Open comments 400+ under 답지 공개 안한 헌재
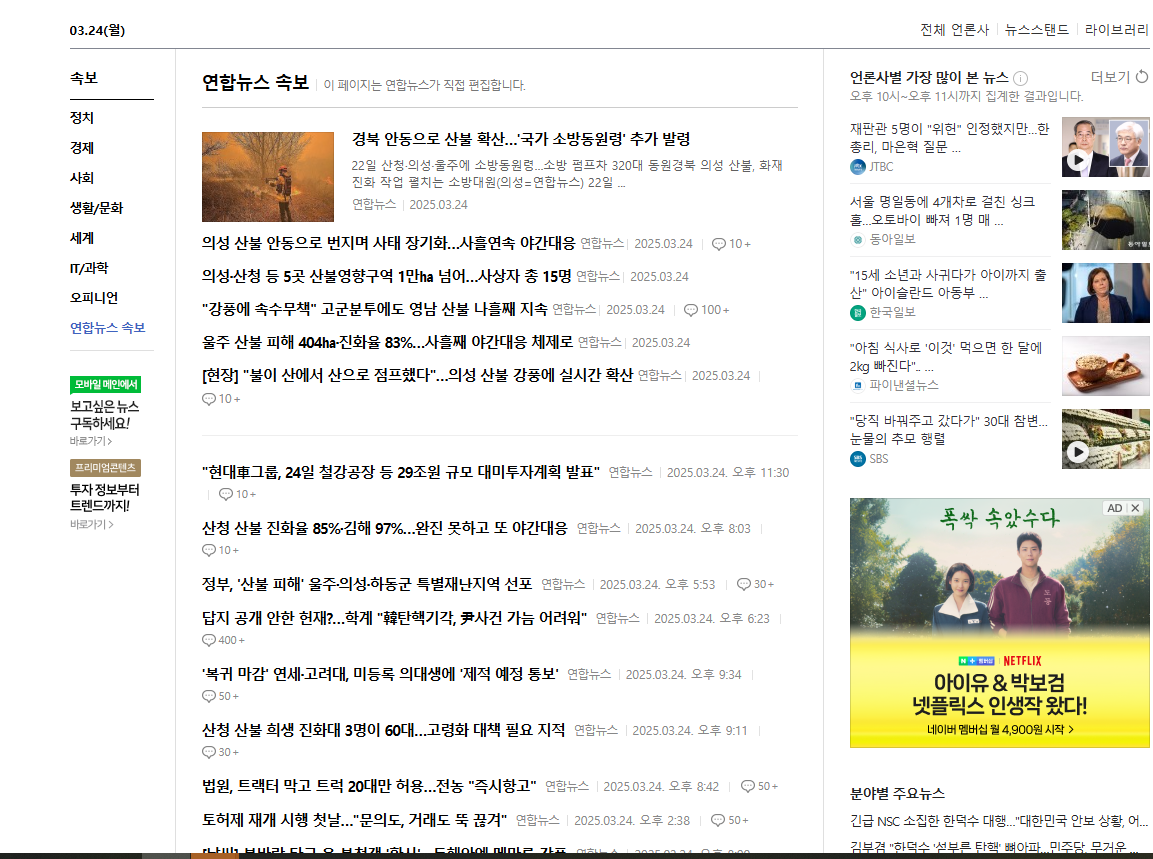The image size is (1153, 859). [x=224, y=640]
